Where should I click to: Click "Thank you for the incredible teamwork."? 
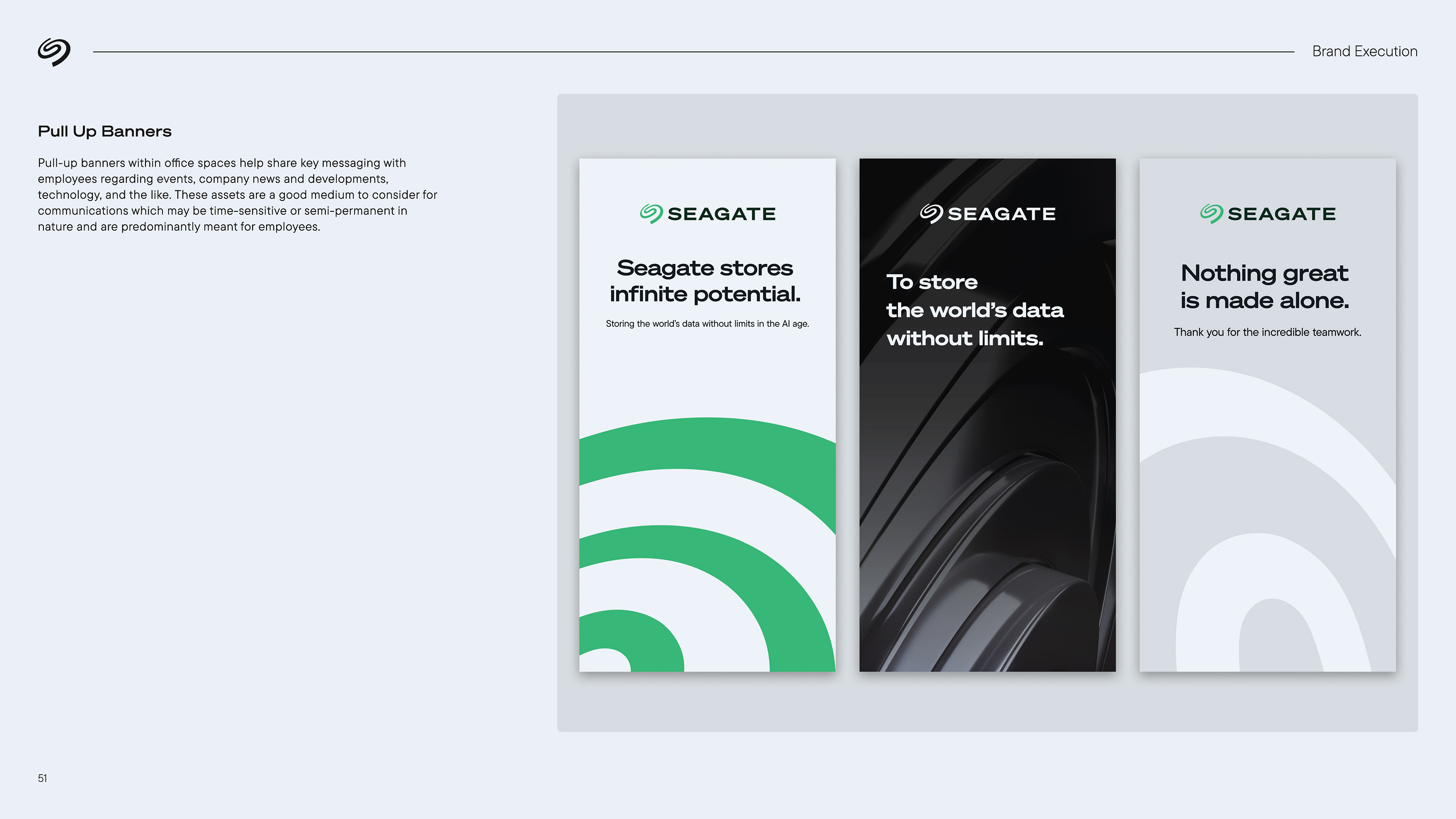pos(1267,333)
